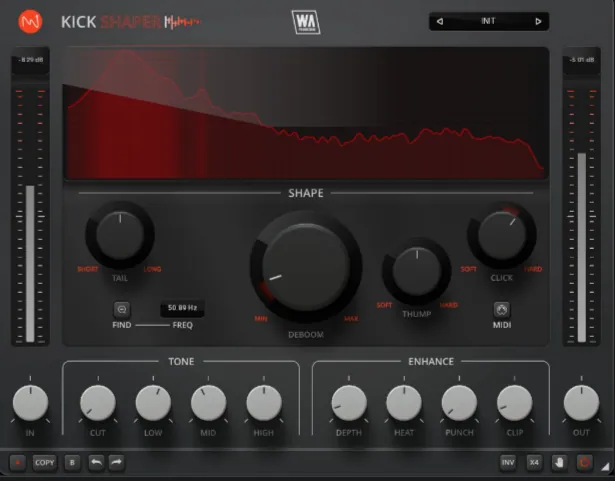Click the OUT gain knob
This screenshot has width=615, height=481.
581,403
